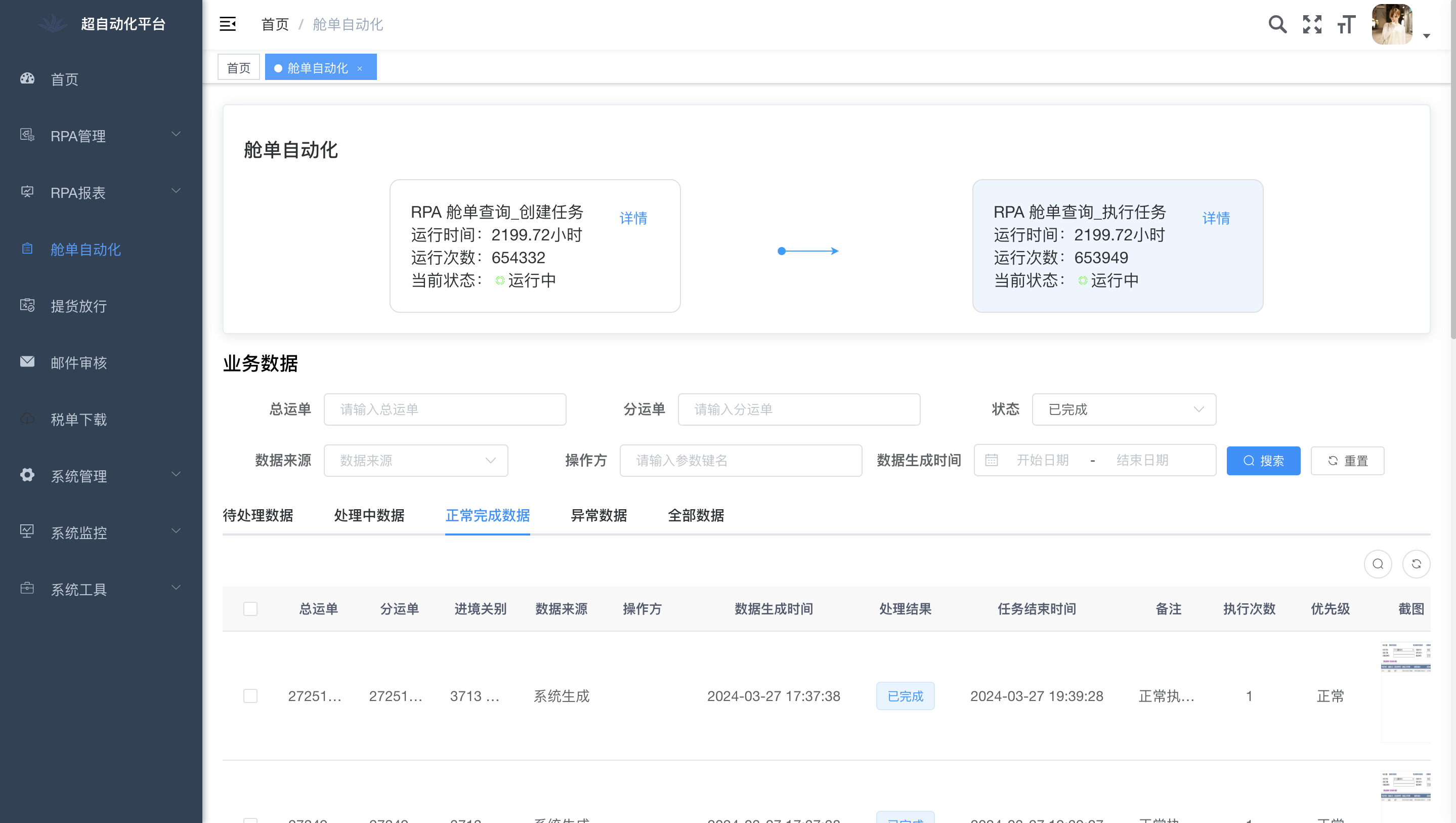Click the header search magnifier icon
The height and width of the screenshot is (823, 1456).
click(1277, 24)
